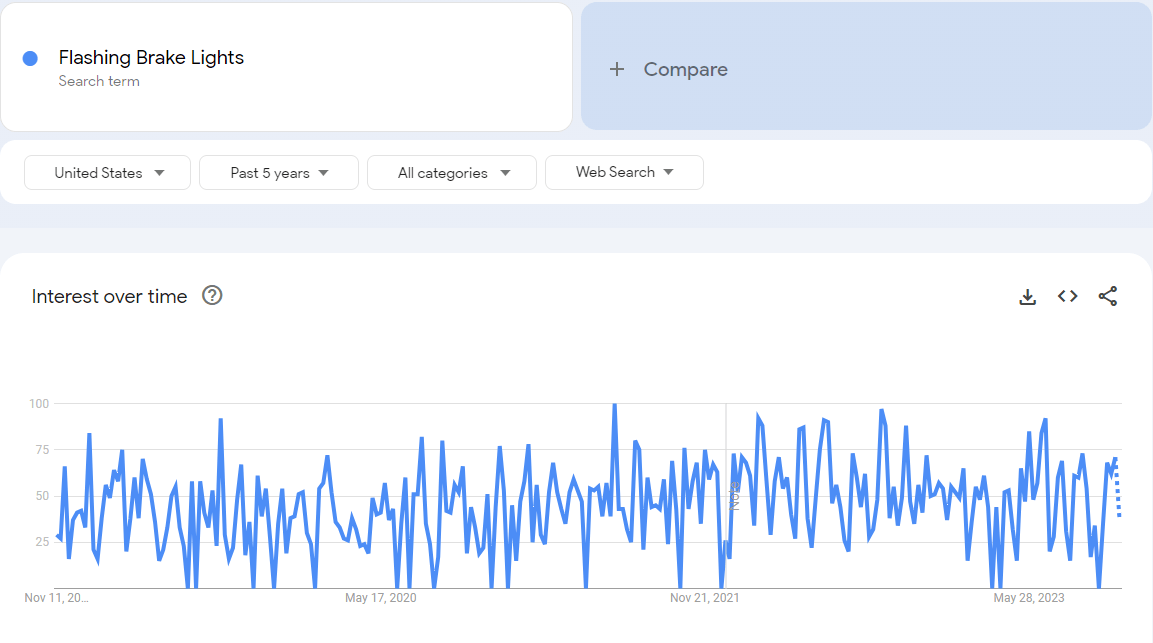Edit the Flashing Brake Lights search term
1153x643 pixels.
[x=151, y=58]
